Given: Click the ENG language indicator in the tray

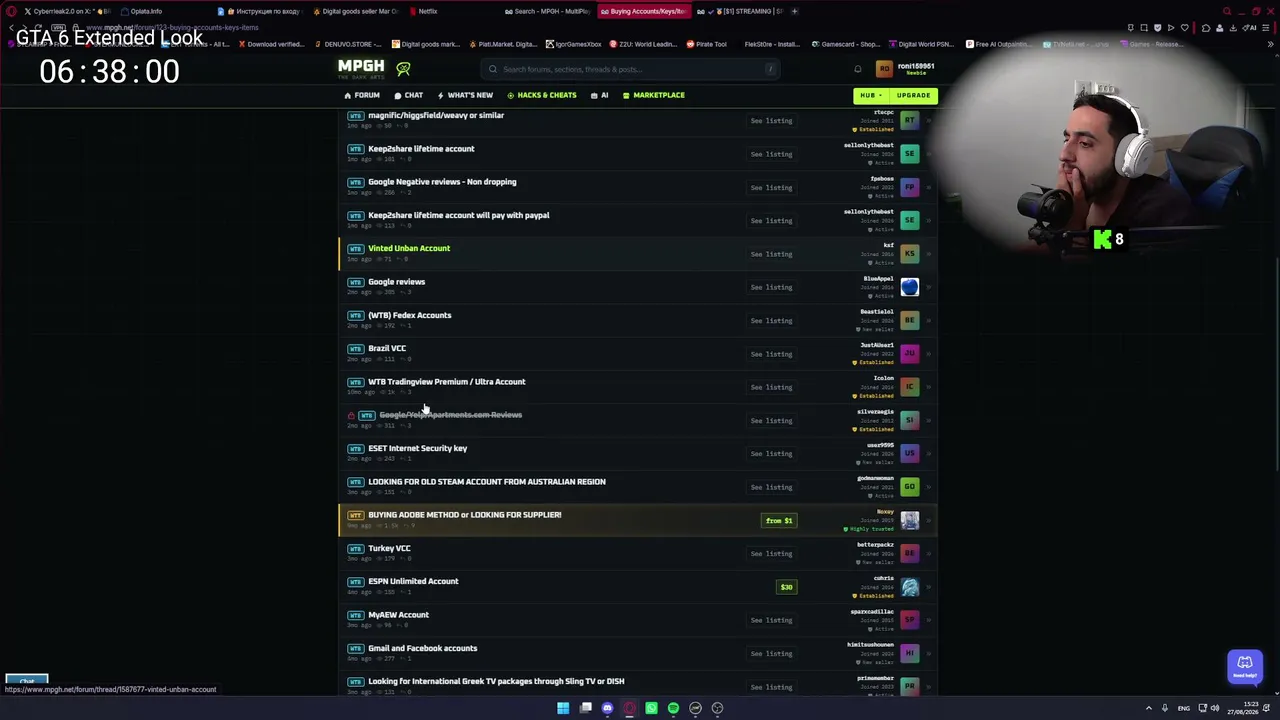Looking at the screenshot, I should [1184, 708].
